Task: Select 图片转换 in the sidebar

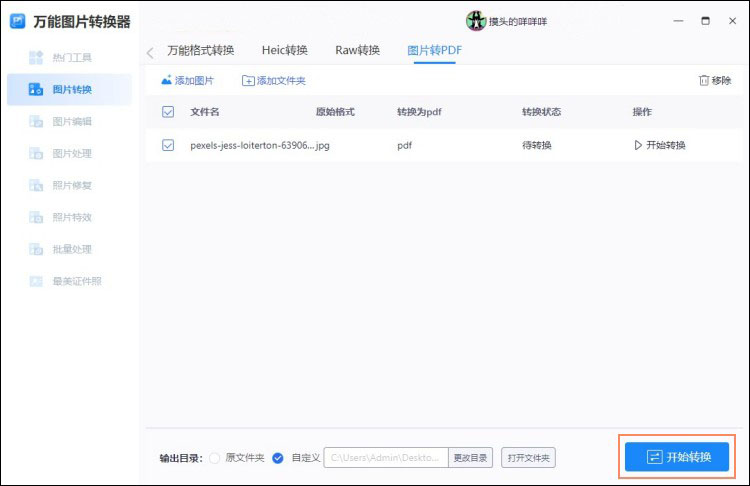Action: 69,89
